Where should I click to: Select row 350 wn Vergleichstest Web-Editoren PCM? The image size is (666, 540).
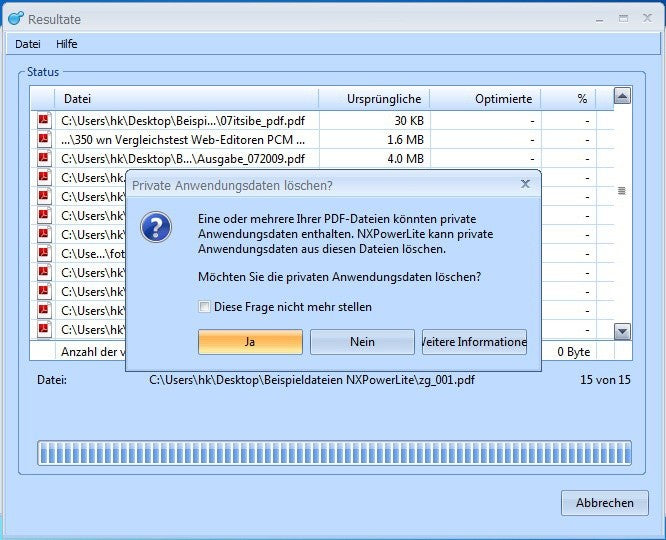(323, 140)
